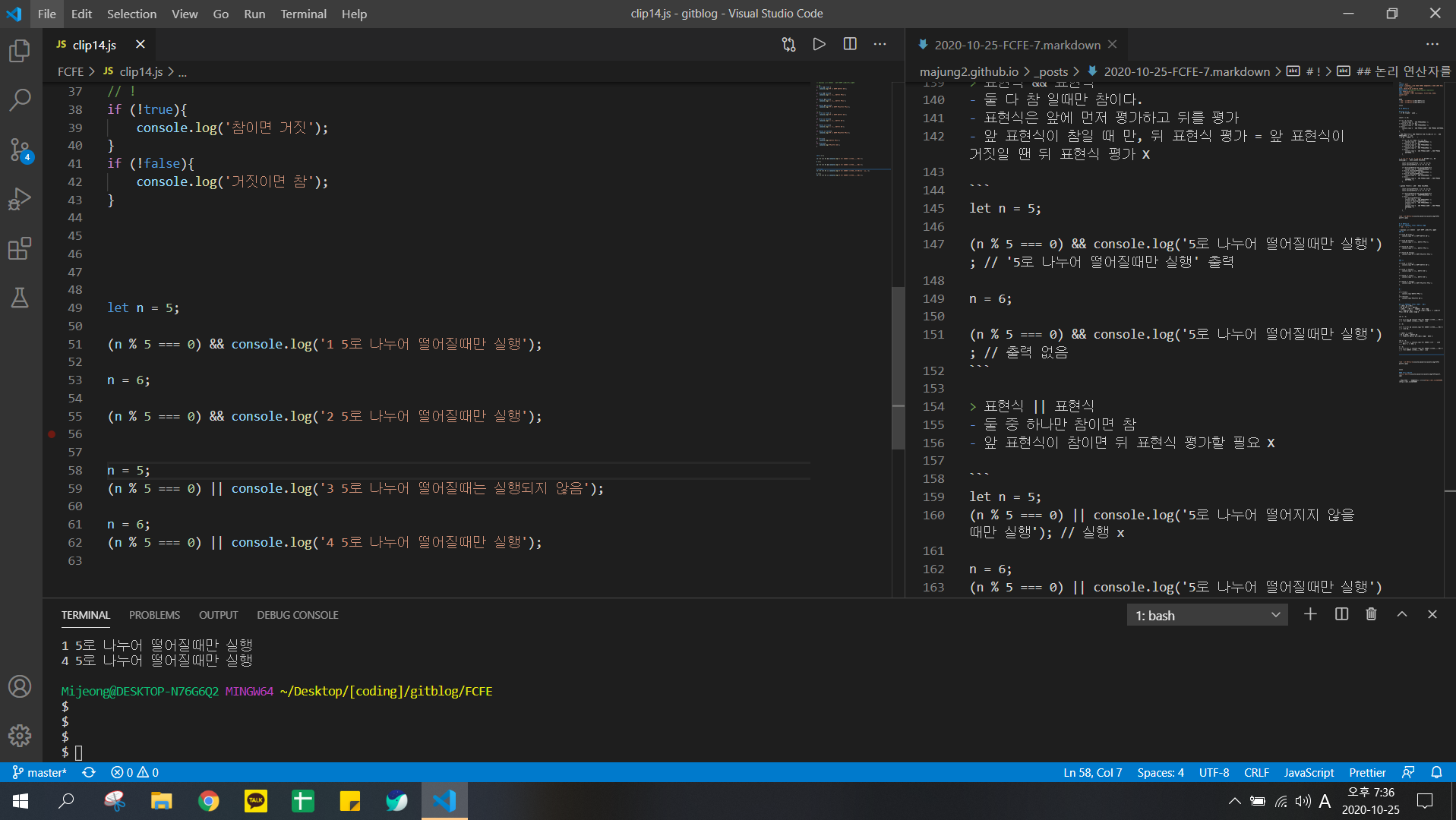Open the Run menu
This screenshot has width=1456, height=820.
pyautogui.click(x=254, y=14)
